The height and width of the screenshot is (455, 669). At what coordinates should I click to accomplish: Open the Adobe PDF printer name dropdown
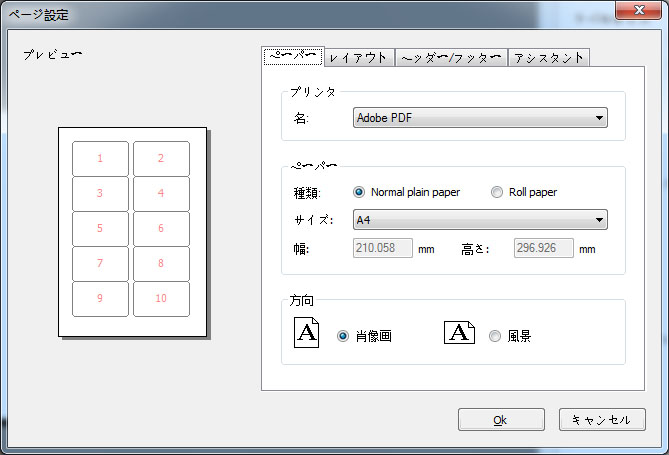coord(480,117)
